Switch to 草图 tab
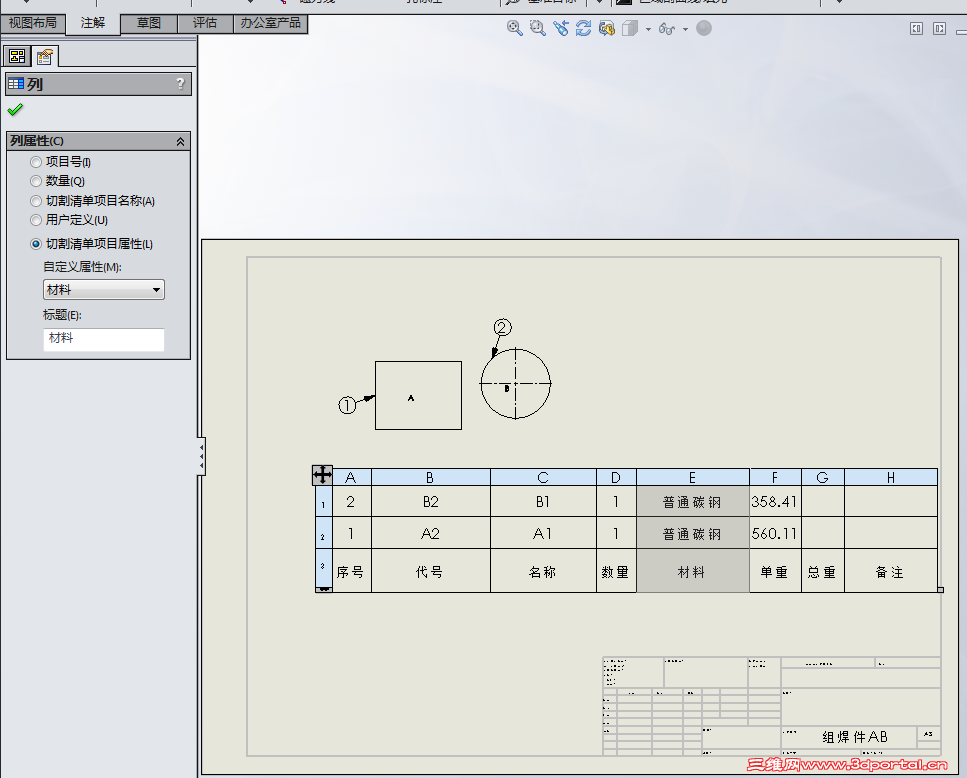Image resolution: width=967 pixels, height=778 pixels. click(149, 23)
